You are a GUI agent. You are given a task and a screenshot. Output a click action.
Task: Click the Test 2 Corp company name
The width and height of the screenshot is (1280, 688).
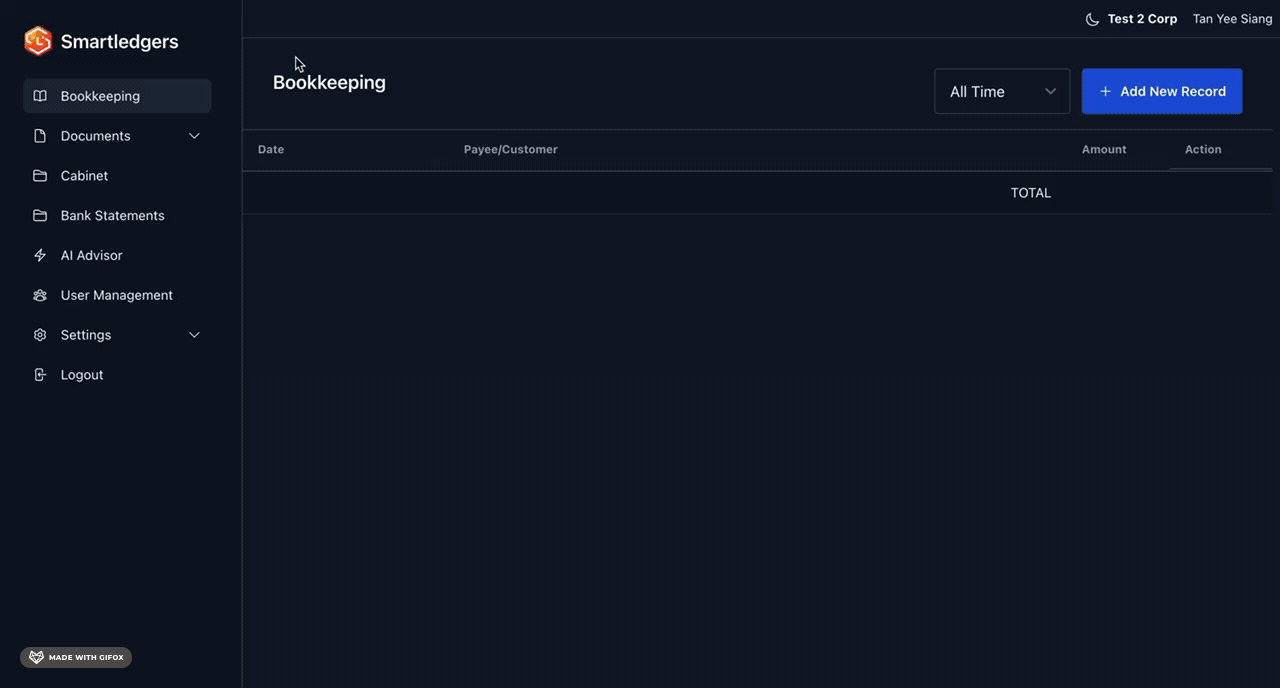[x=1142, y=19]
